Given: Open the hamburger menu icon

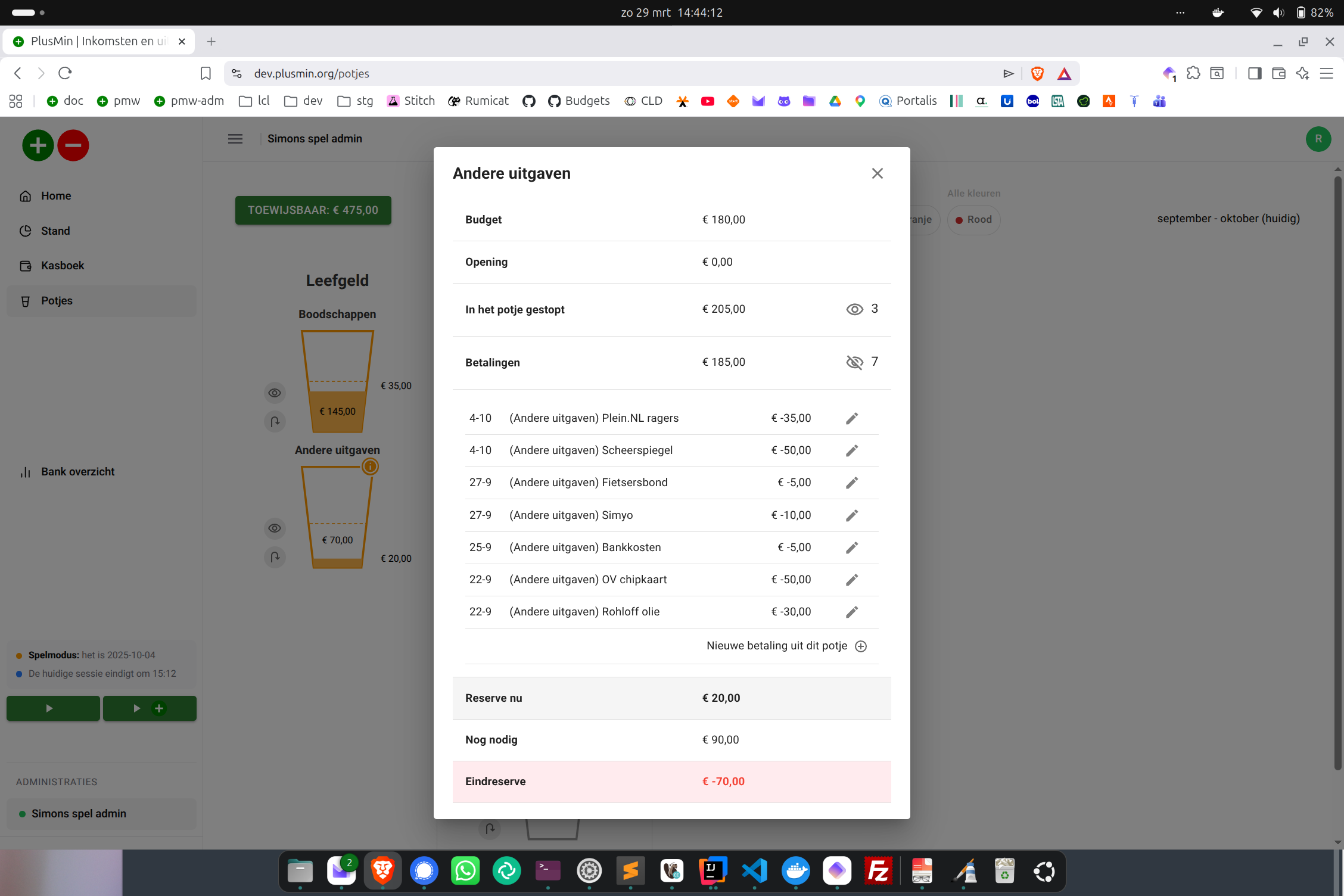Looking at the screenshot, I should click(x=235, y=139).
